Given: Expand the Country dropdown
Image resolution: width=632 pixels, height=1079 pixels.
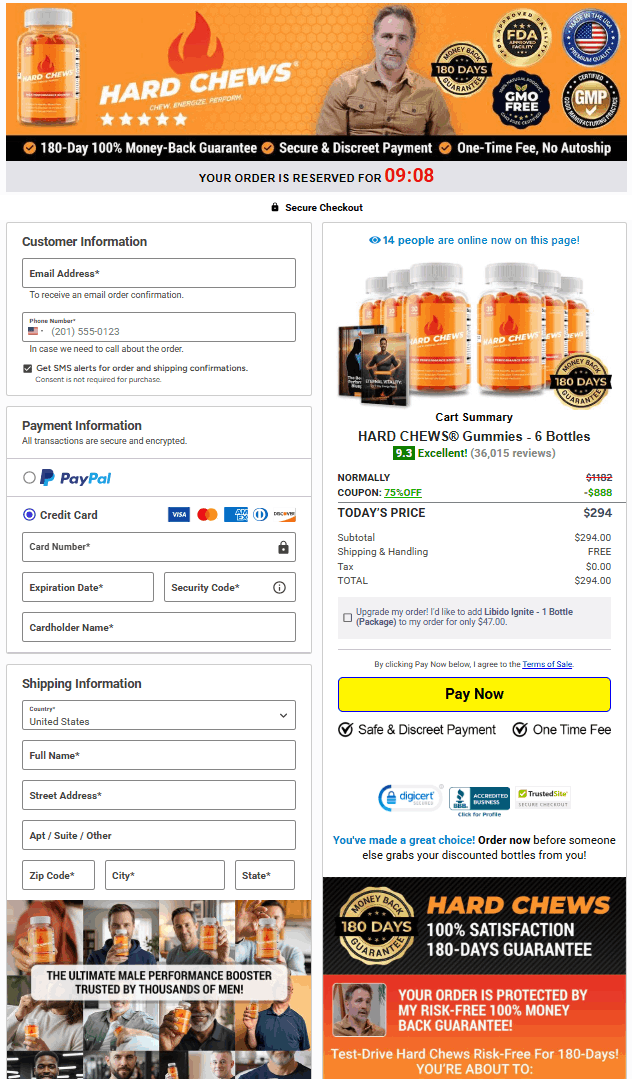Looking at the screenshot, I should (x=159, y=715).
